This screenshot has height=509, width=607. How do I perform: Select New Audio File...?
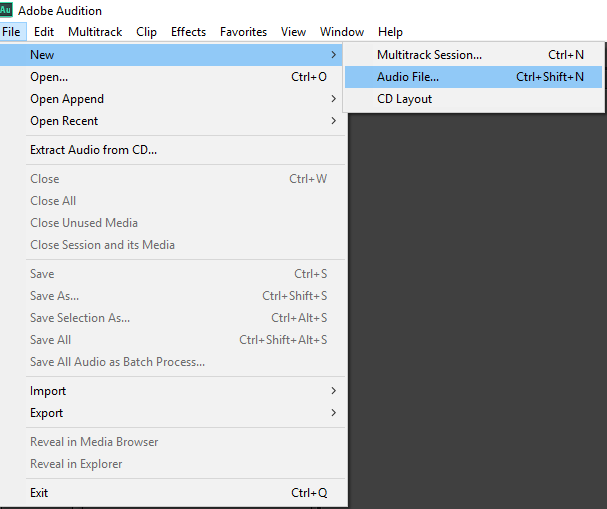[x=473, y=77]
